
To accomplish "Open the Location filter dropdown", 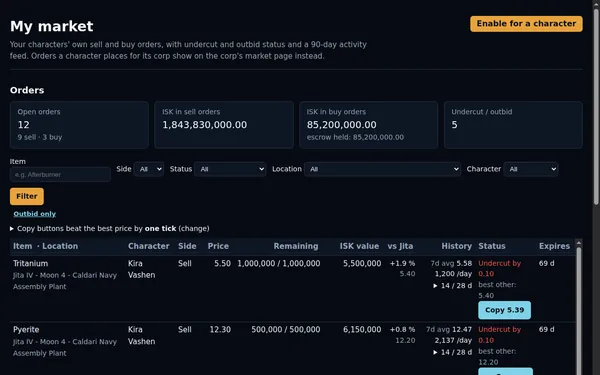I will 382,169.
